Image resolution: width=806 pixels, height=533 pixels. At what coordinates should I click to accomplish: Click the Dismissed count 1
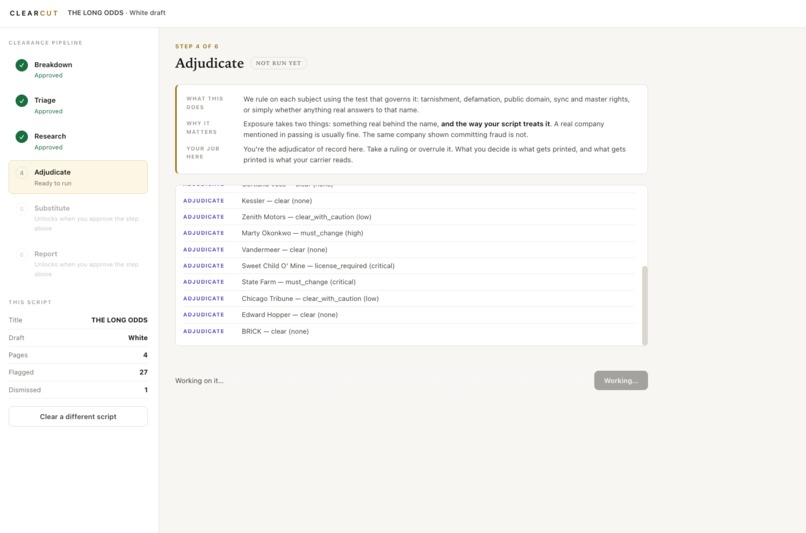(146, 390)
